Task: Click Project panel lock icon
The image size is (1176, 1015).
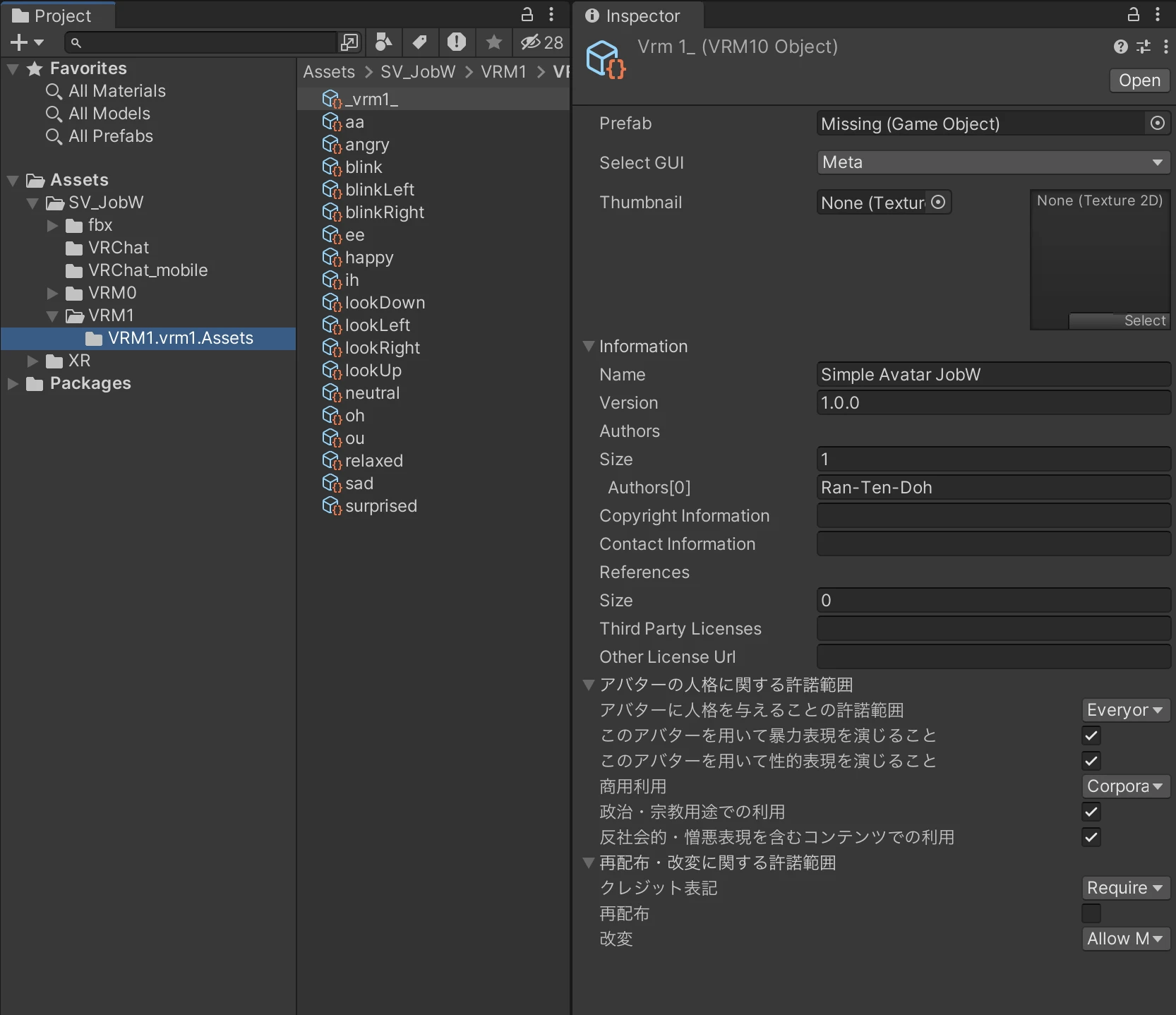Action: (x=527, y=14)
